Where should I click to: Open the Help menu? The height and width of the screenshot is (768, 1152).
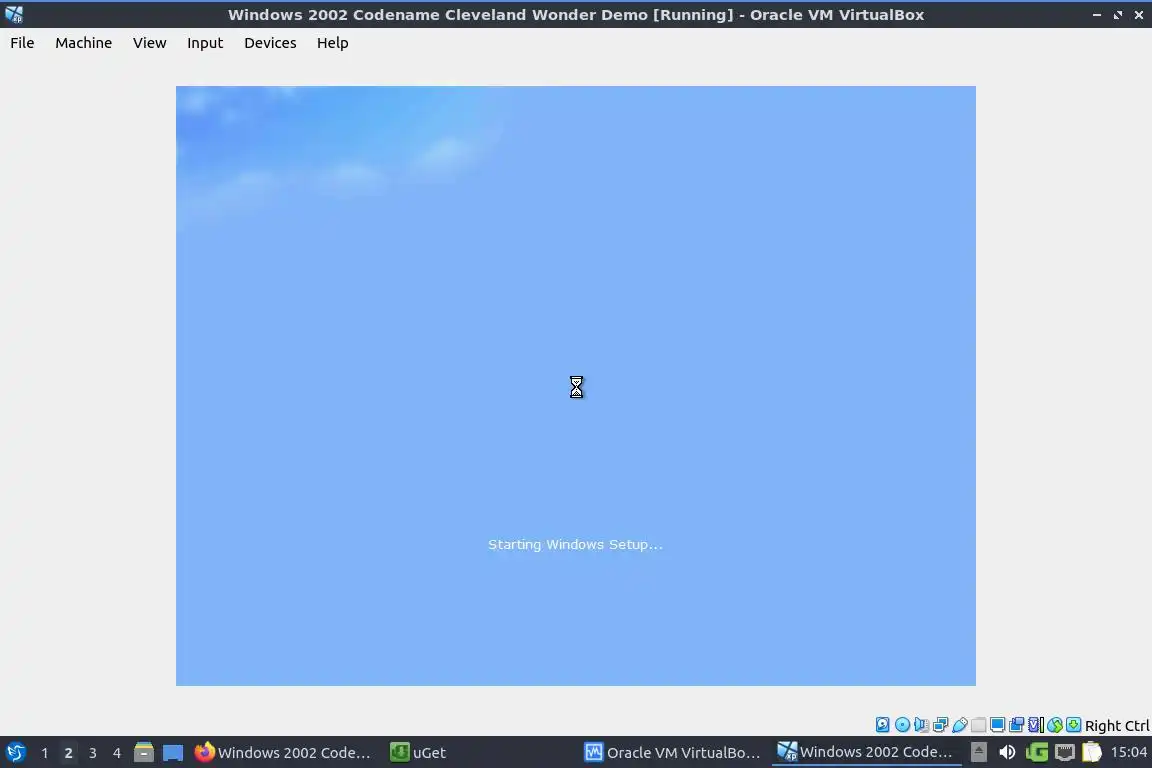pyautogui.click(x=333, y=43)
